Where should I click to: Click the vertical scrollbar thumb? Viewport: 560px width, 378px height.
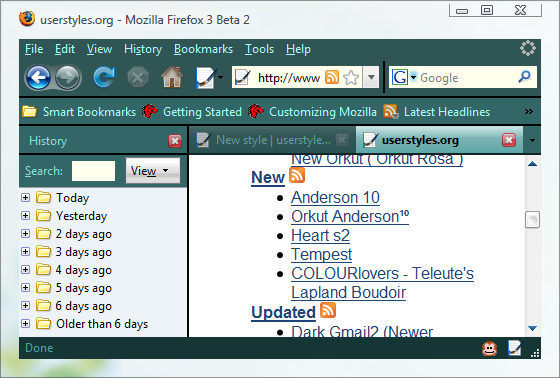tap(532, 219)
